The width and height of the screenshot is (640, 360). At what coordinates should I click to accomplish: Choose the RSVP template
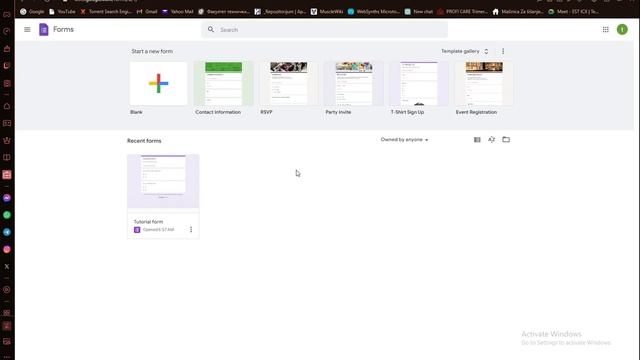pos(289,83)
